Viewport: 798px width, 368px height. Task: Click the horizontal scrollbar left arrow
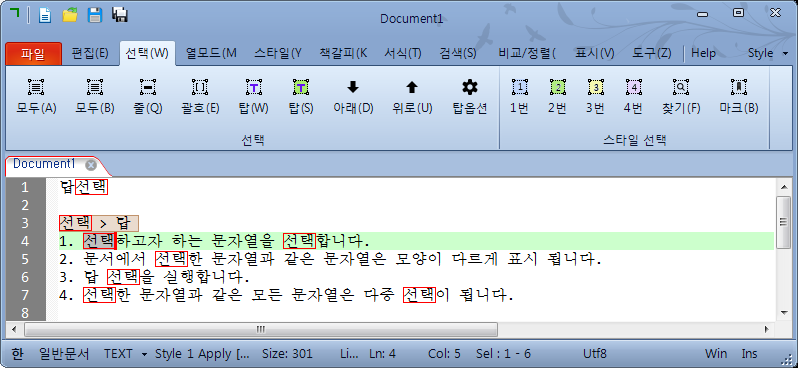click(13, 329)
